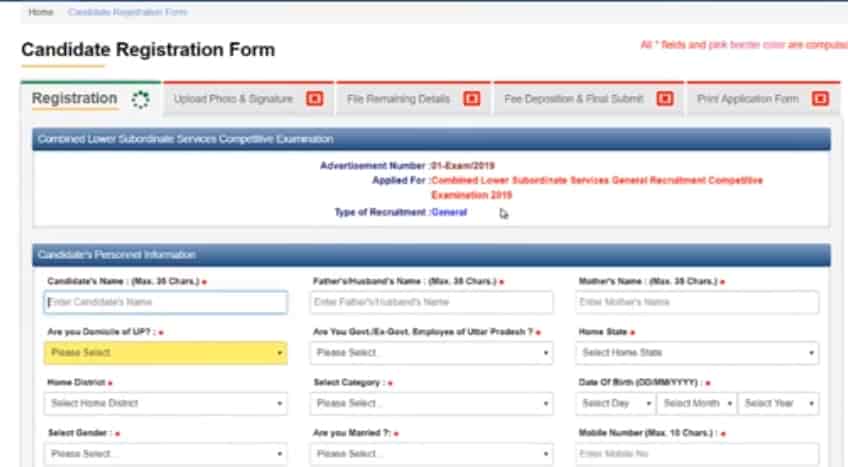Click red X icon beside Fee Deposition tab
Image resolution: width=848 pixels, height=467 pixels.
tap(664, 99)
